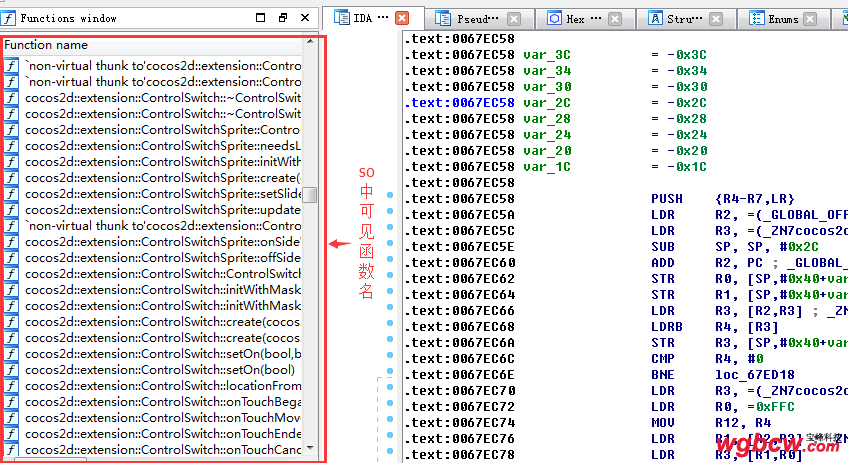Select ControlSwitch::locationFrom function row
The width and height of the screenshot is (848, 463).
[x=152, y=386]
